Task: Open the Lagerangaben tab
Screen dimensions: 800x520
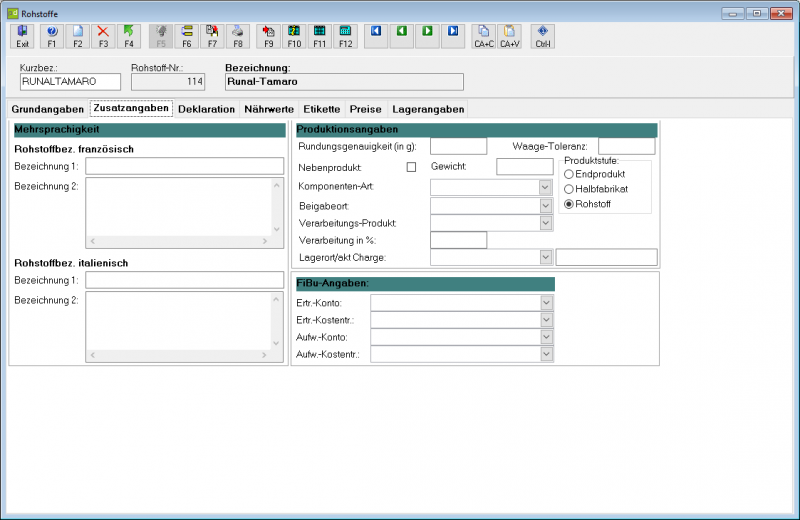Action: 428,109
